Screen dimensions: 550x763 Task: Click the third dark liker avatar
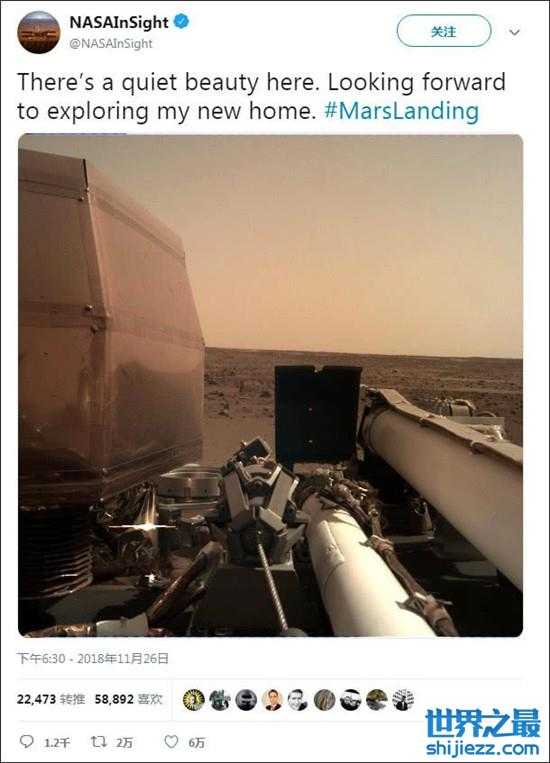[x=246, y=700]
